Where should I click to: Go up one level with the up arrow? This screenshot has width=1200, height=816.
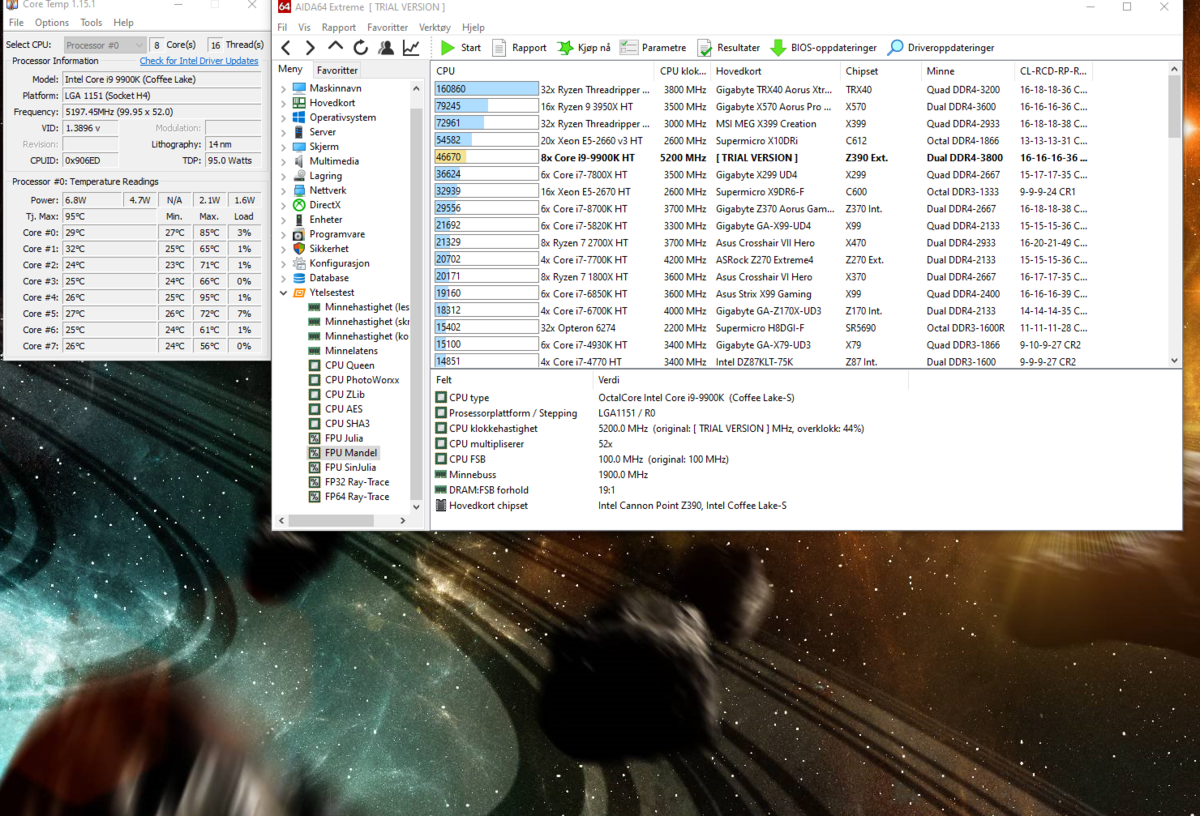click(x=335, y=47)
